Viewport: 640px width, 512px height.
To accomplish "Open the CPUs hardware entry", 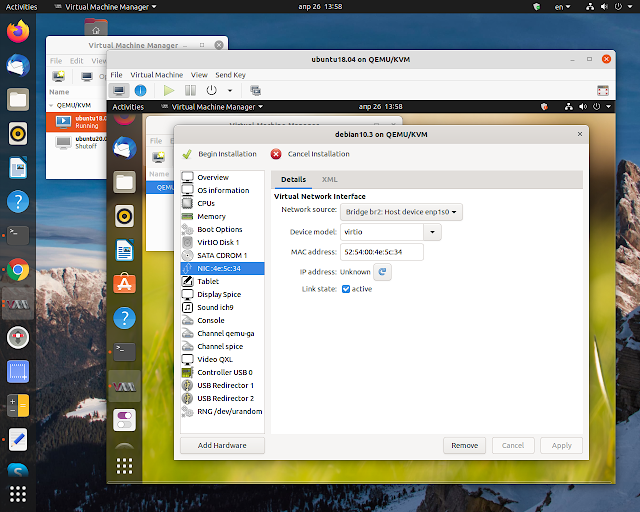I will (x=222, y=203).
